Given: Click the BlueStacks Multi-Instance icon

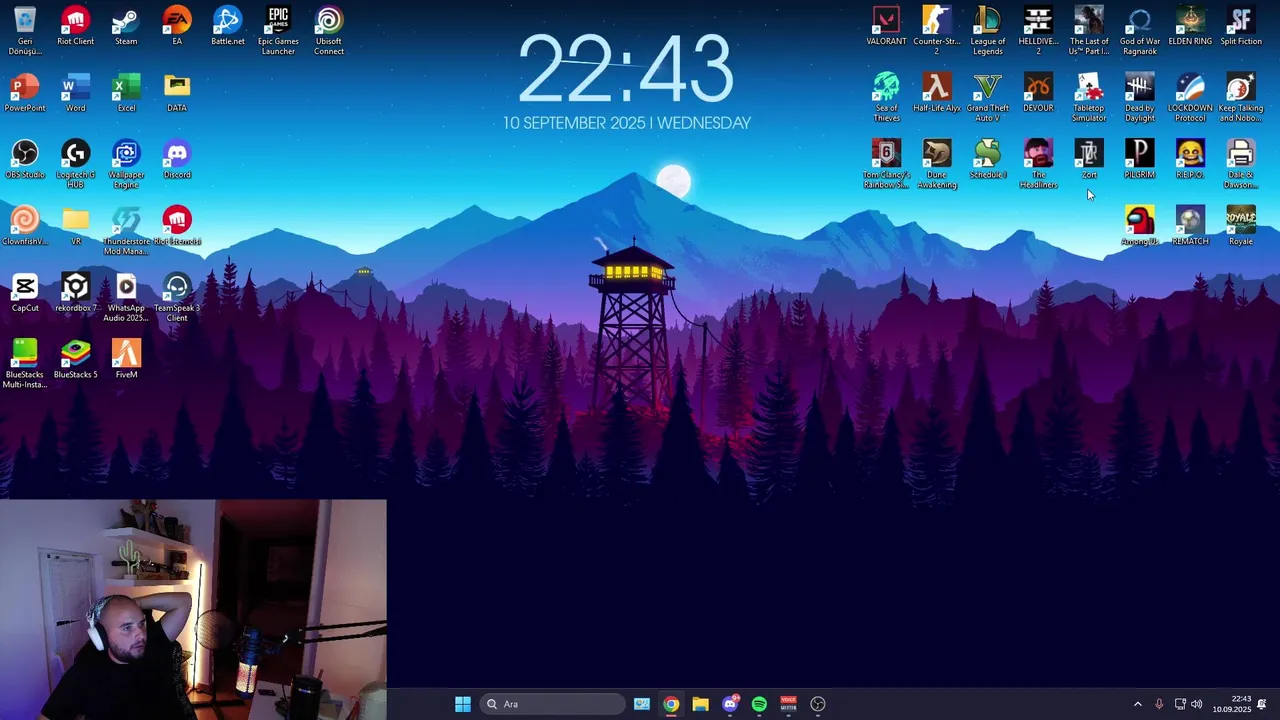Looking at the screenshot, I should tap(25, 364).
